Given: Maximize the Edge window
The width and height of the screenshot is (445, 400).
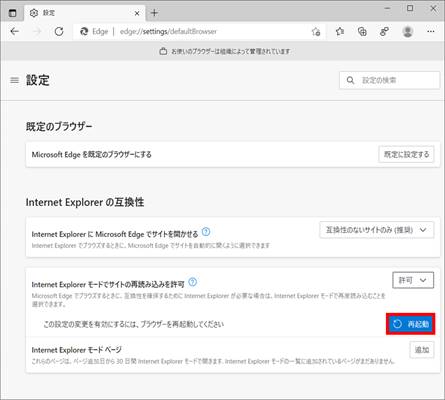Looking at the screenshot, I should 410,8.
